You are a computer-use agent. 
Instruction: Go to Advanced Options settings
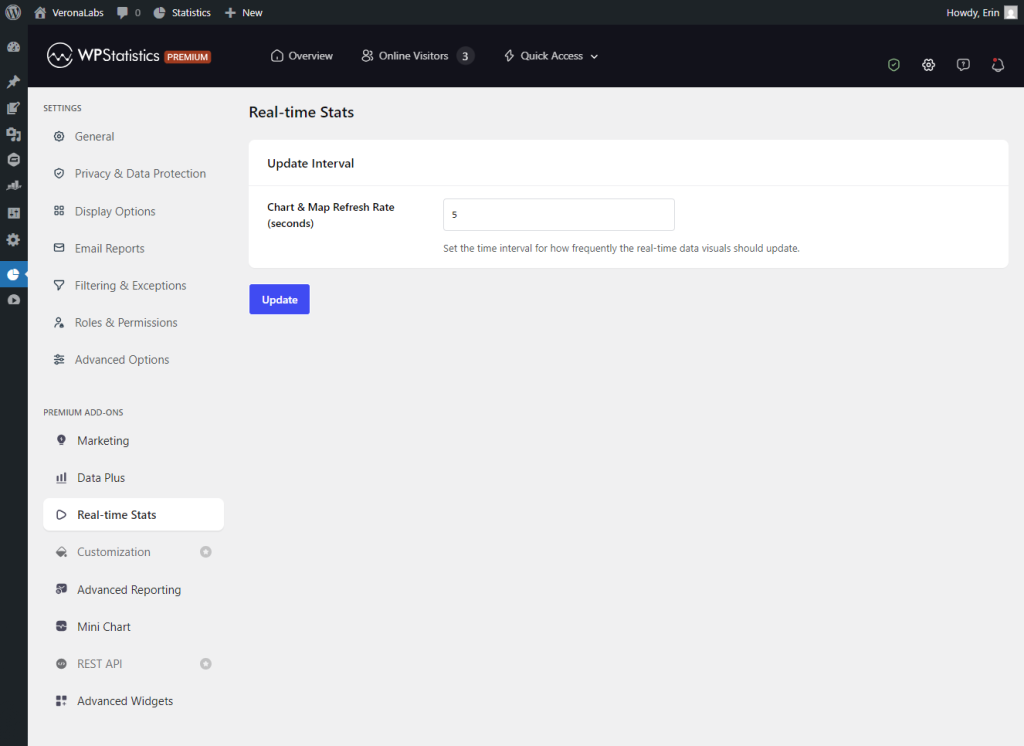click(123, 359)
